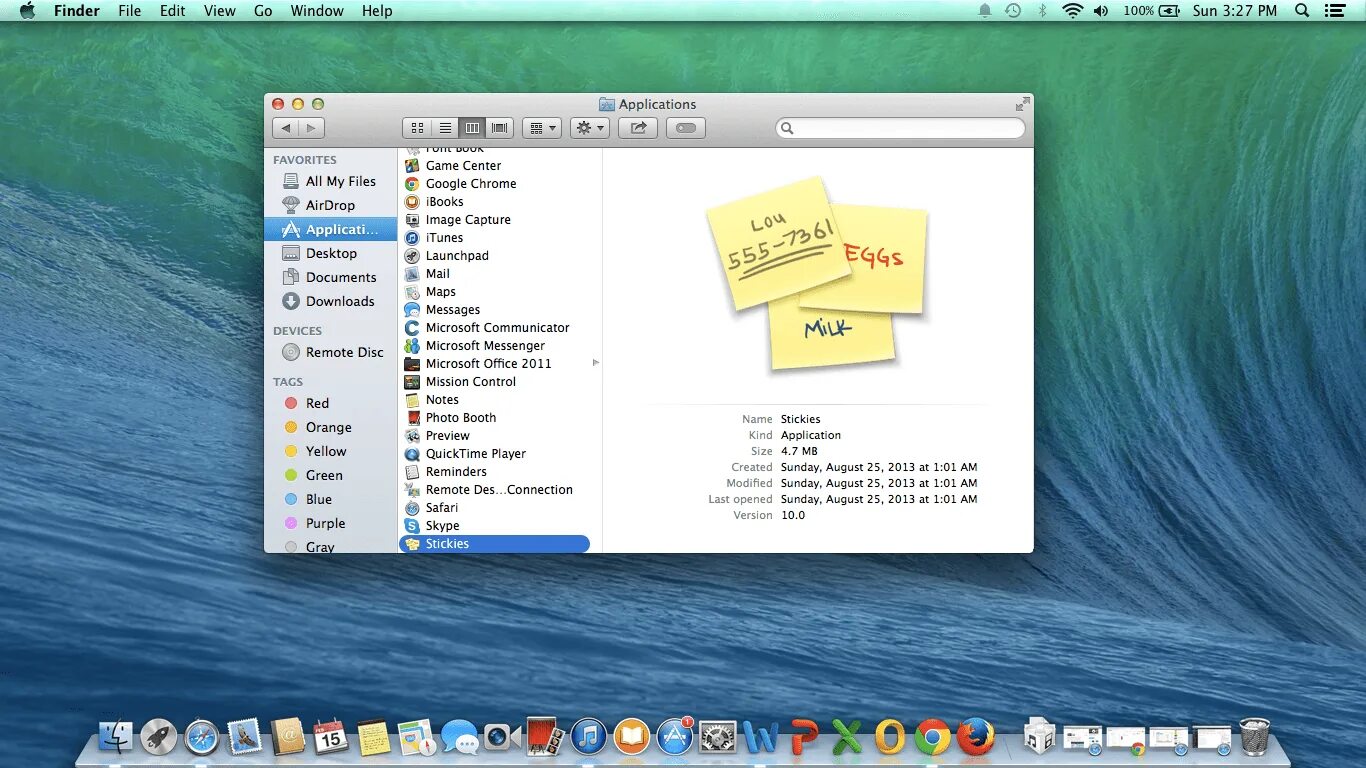Open the Go menu in the menu bar

262,11
